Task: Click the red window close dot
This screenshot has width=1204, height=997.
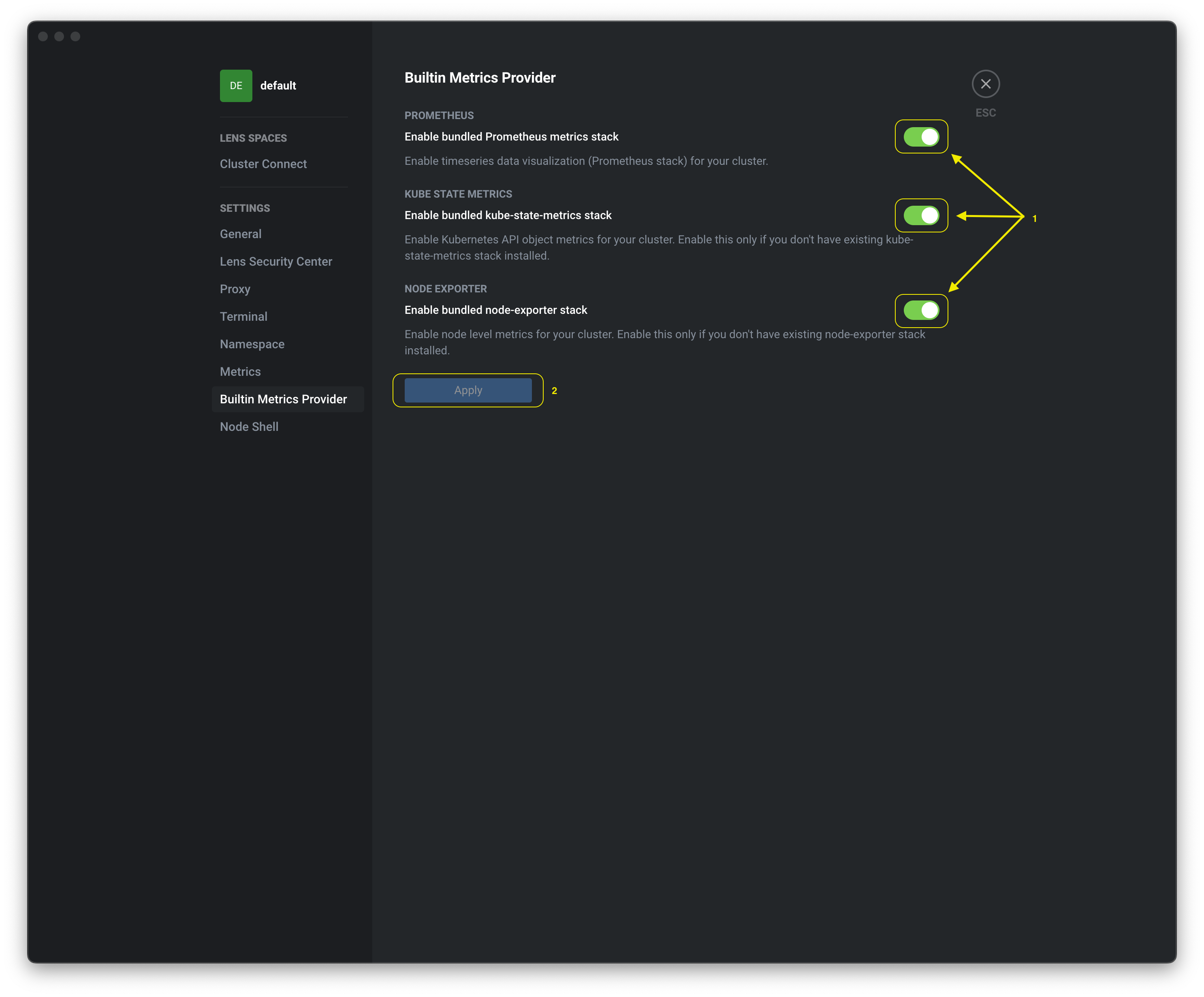Action: 43,37
